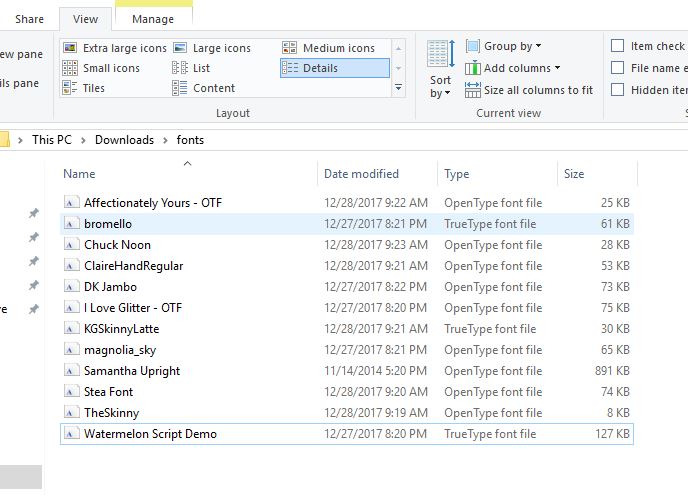Sort files by Type column

(x=498, y=174)
